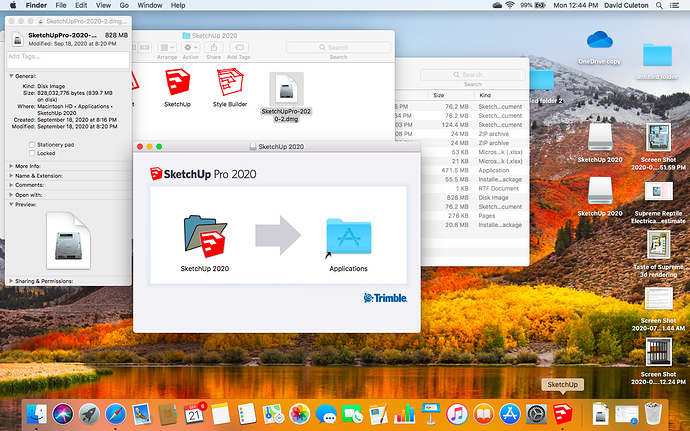Click the Add Tags toolbar button
Screen dimensions: 690x431
point(239,47)
